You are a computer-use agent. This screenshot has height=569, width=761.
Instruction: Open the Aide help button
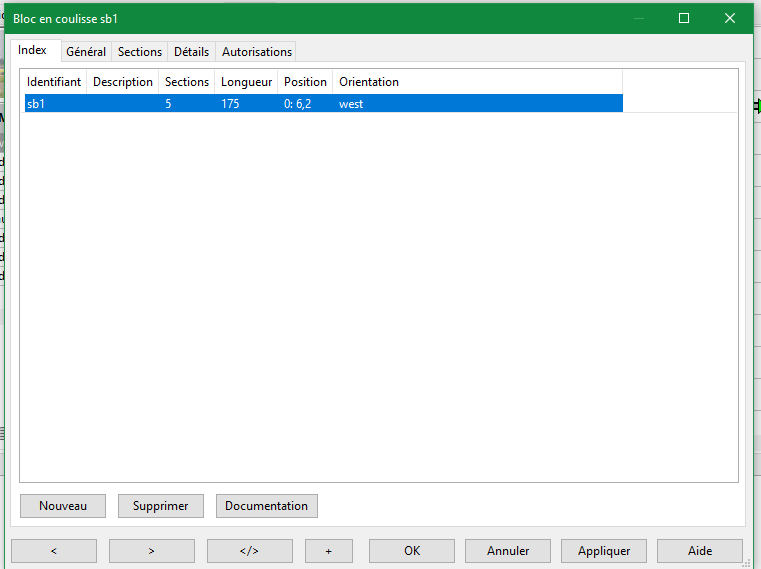click(x=700, y=551)
